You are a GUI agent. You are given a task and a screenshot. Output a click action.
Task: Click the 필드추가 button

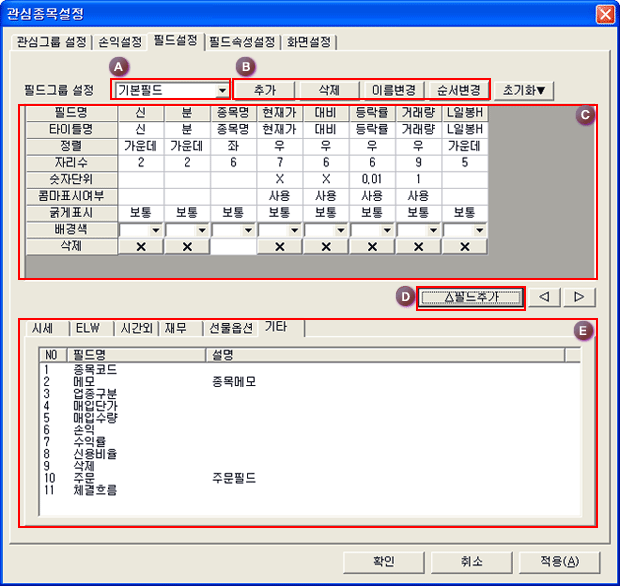tap(470, 297)
